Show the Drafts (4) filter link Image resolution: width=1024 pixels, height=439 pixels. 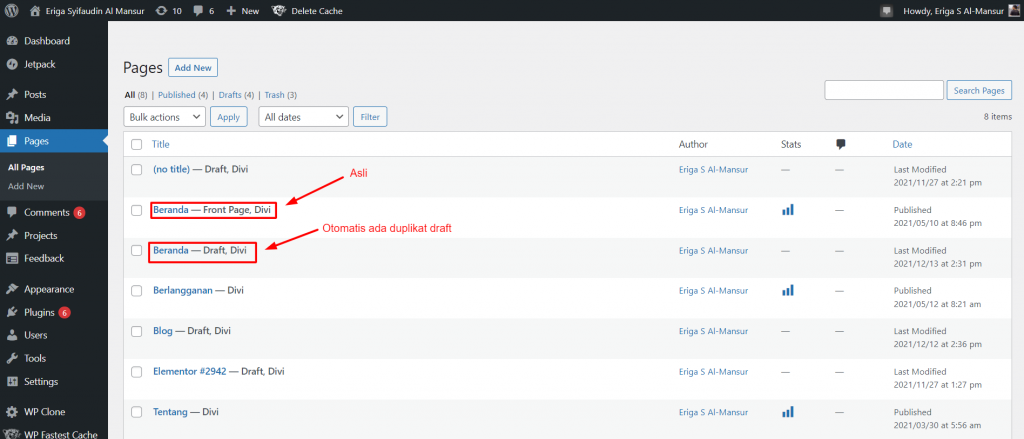235,95
